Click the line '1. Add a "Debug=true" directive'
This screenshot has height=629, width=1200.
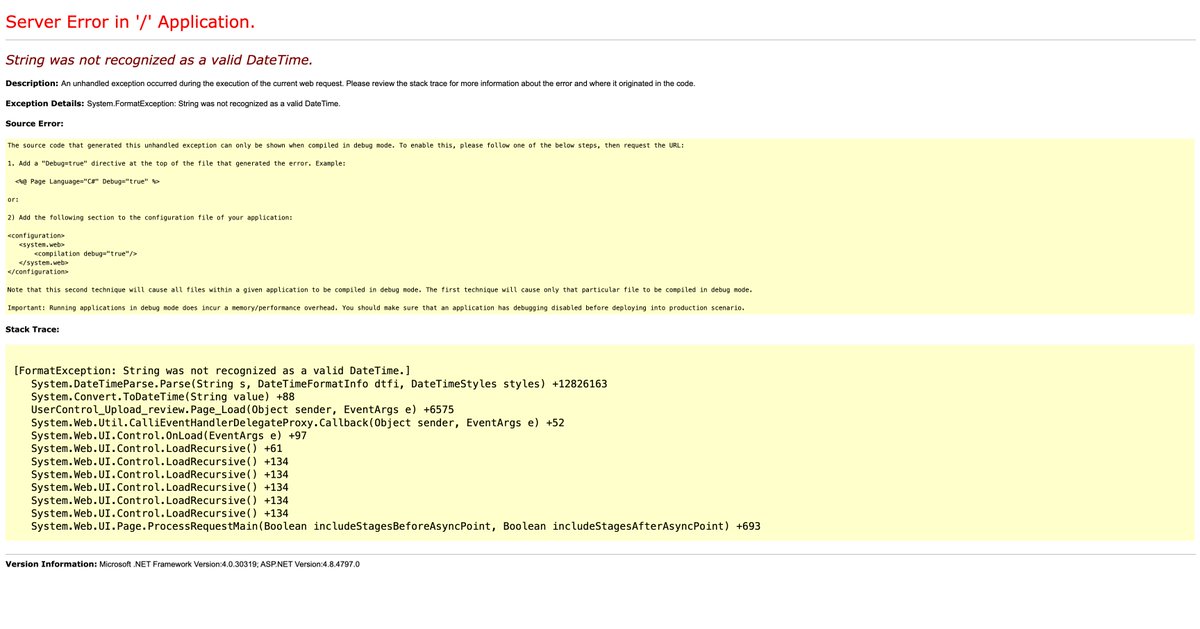[176, 164]
